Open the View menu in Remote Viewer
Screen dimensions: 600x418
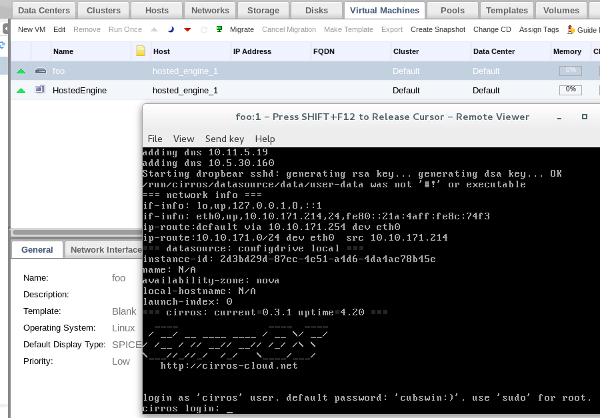[x=183, y=138]
